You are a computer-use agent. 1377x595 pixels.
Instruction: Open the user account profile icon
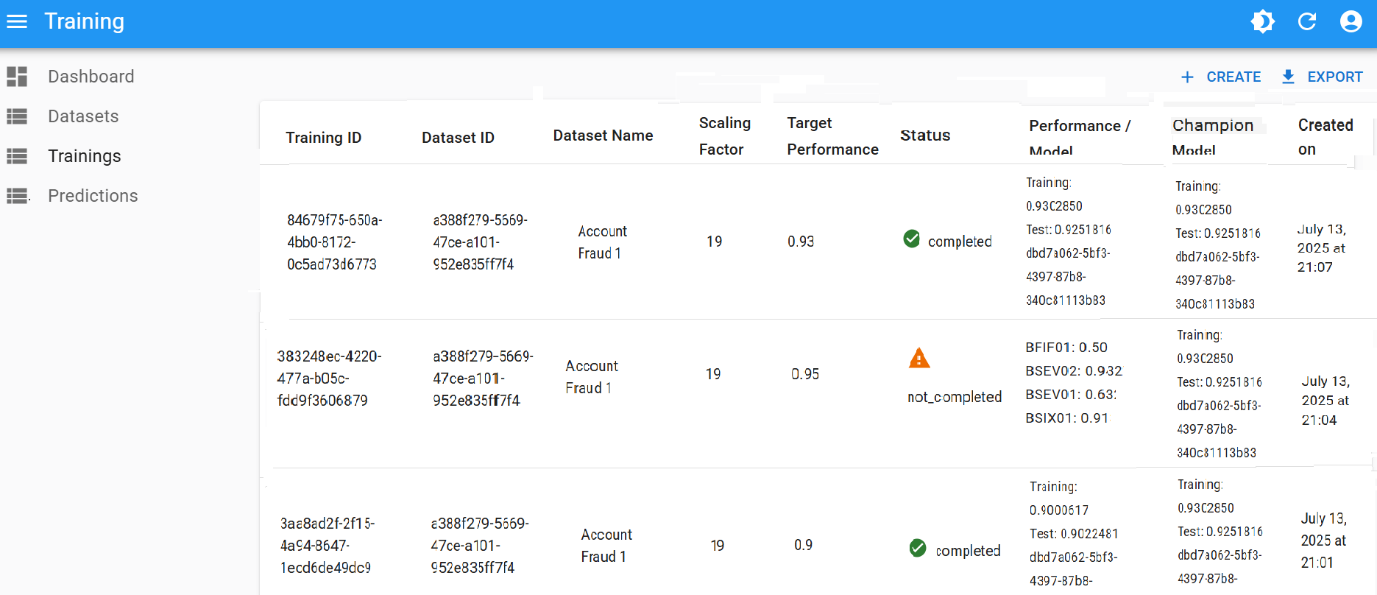pyautogui.click(x=1351, y=22)
